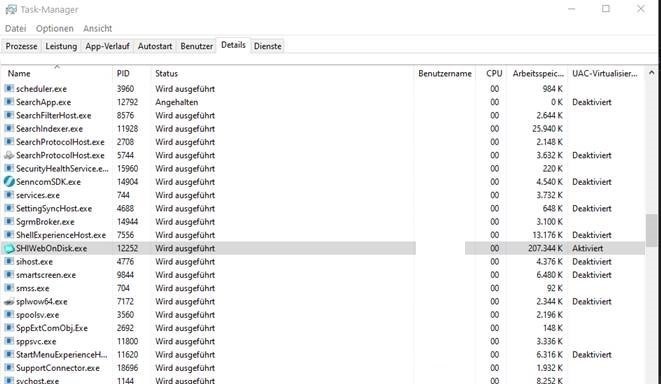Click PID 18696 of SupportConnector.exe

[x=127, y=368]
